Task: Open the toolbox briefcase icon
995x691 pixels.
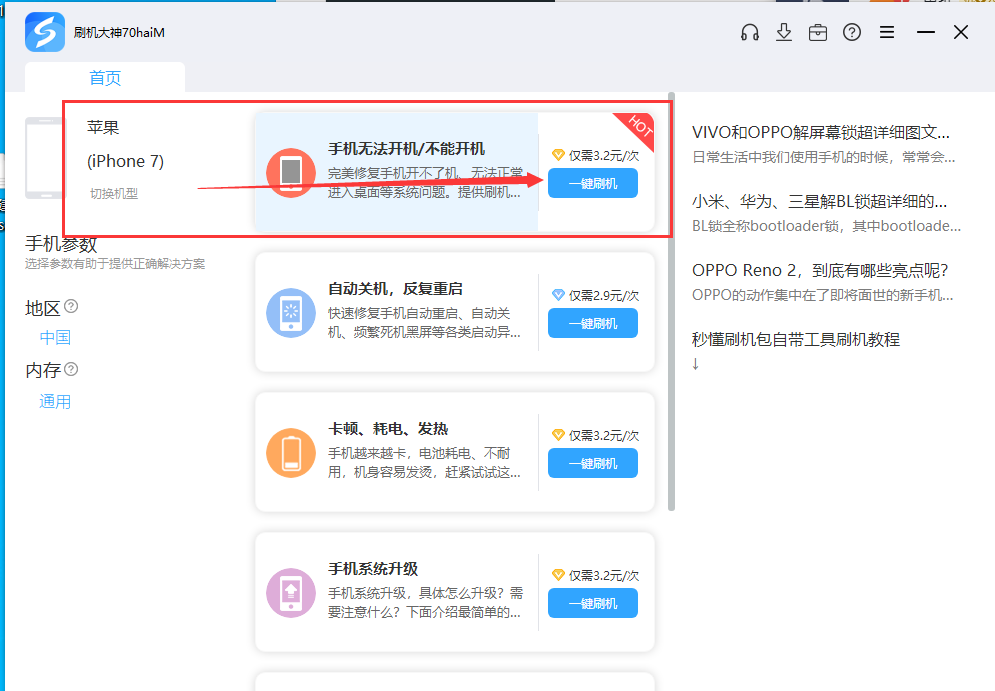Action: pos(818,32)
